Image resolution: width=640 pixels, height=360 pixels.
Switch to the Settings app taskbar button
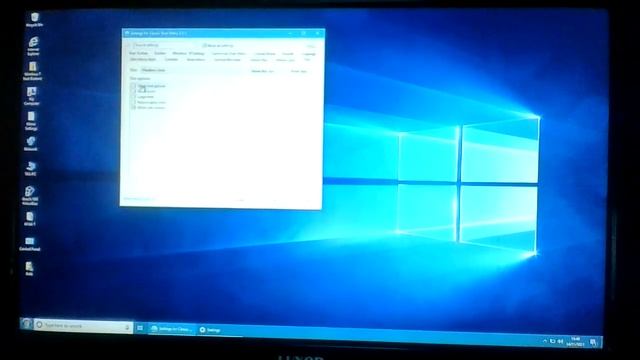coord(210,330)
